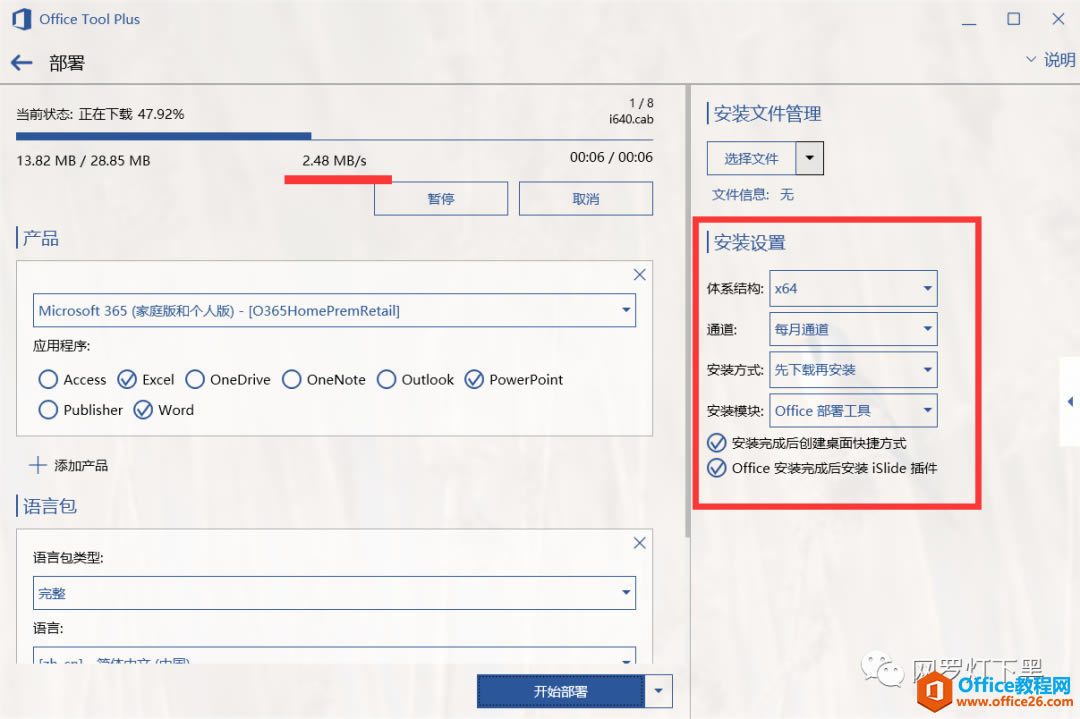Open the 语言 zh-cn dropdown

point(334,656)
